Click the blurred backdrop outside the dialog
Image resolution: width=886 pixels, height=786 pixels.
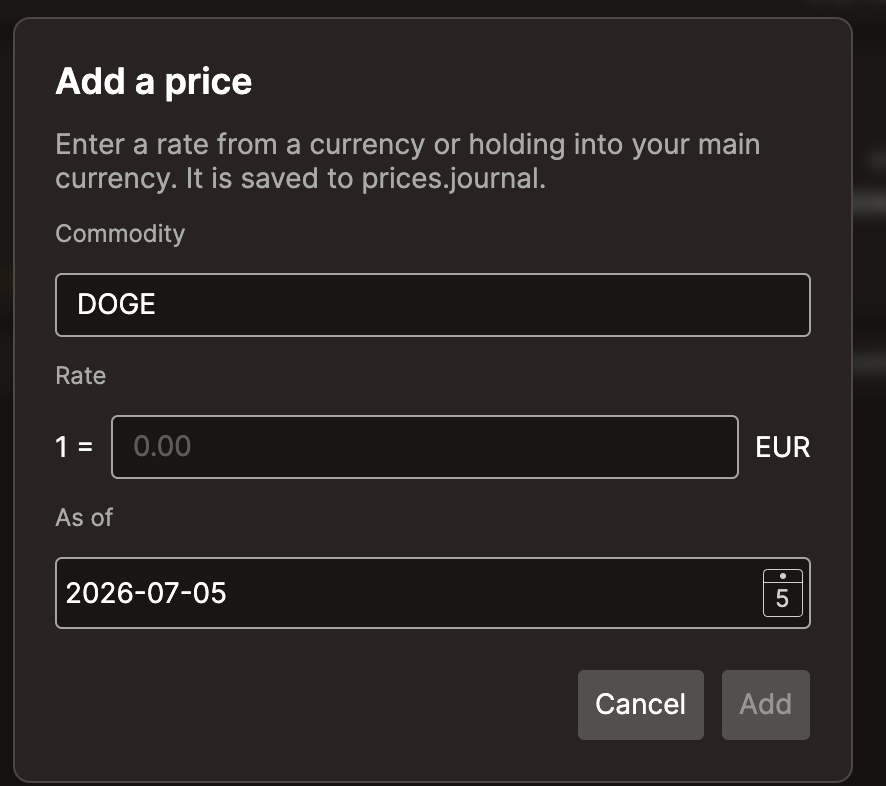870,396
